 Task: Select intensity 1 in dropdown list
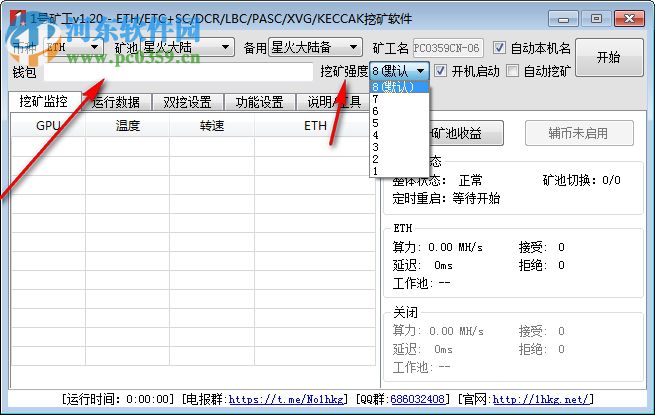coord(399,171)
